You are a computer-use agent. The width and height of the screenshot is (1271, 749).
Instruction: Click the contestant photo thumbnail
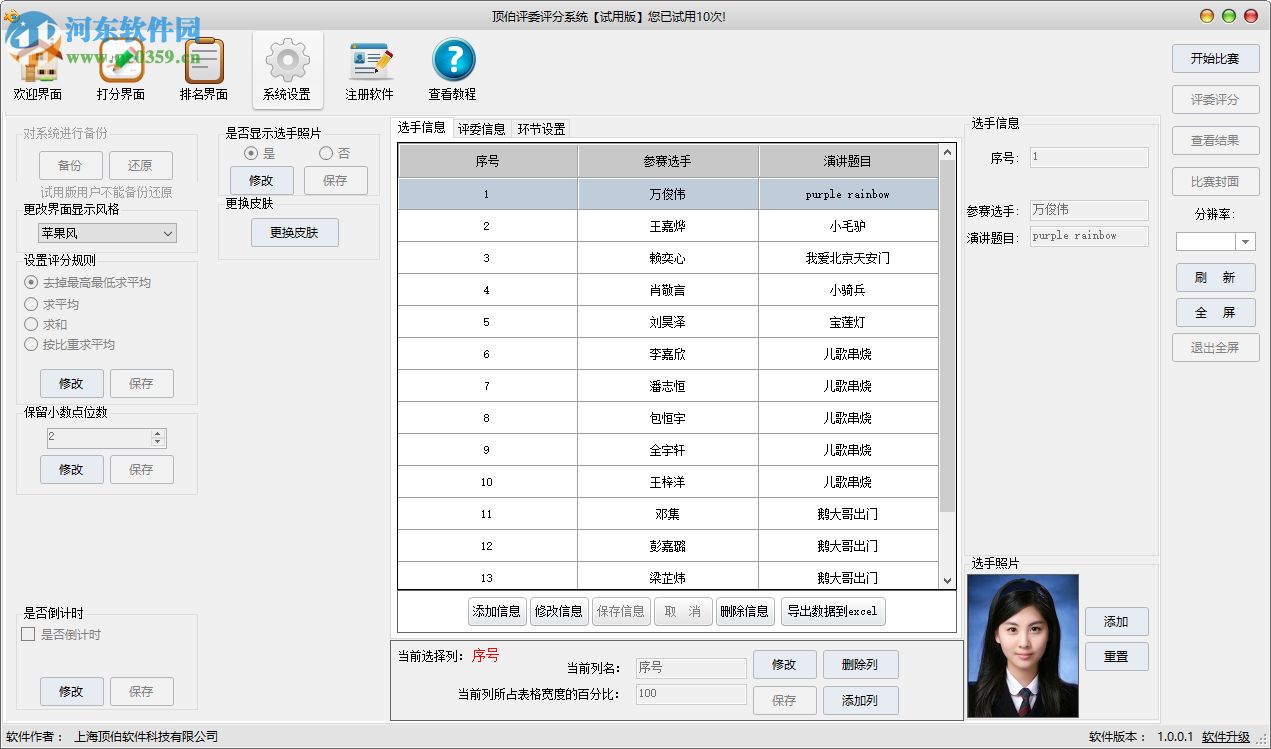coord(1022,645)
